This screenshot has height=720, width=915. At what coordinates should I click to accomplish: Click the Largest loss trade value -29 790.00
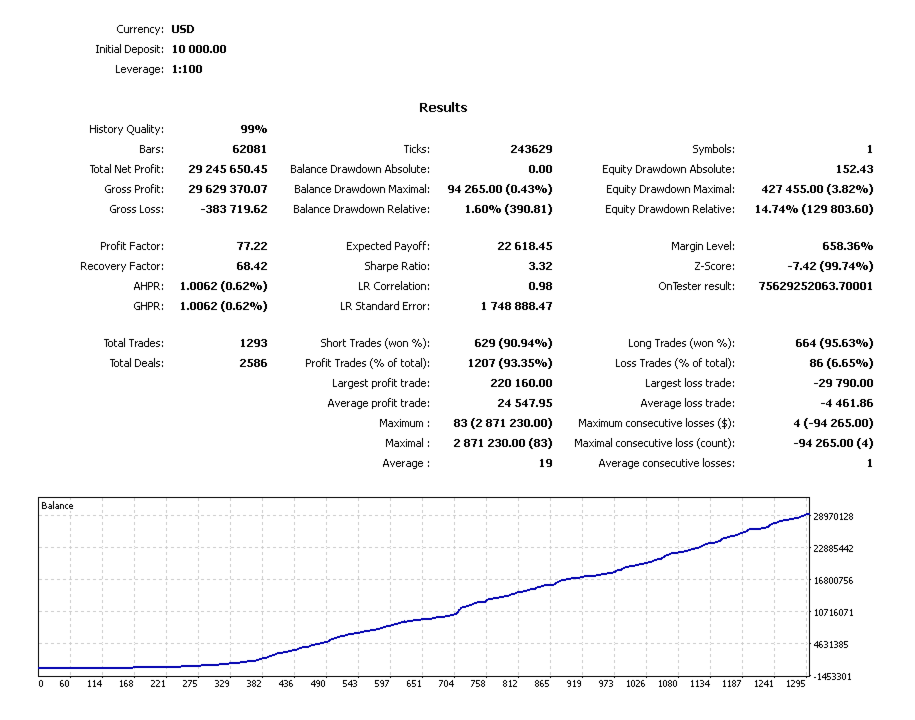point(843,383)
